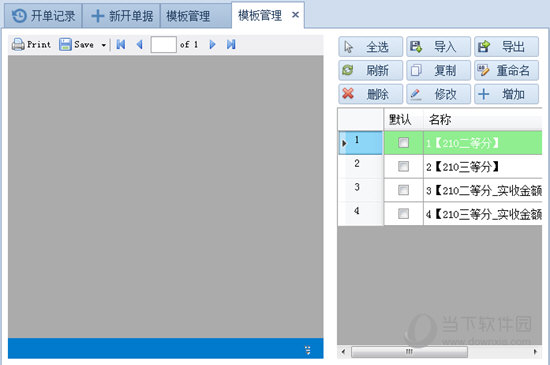Close the active 模板管理 tab

click(295, 15)
